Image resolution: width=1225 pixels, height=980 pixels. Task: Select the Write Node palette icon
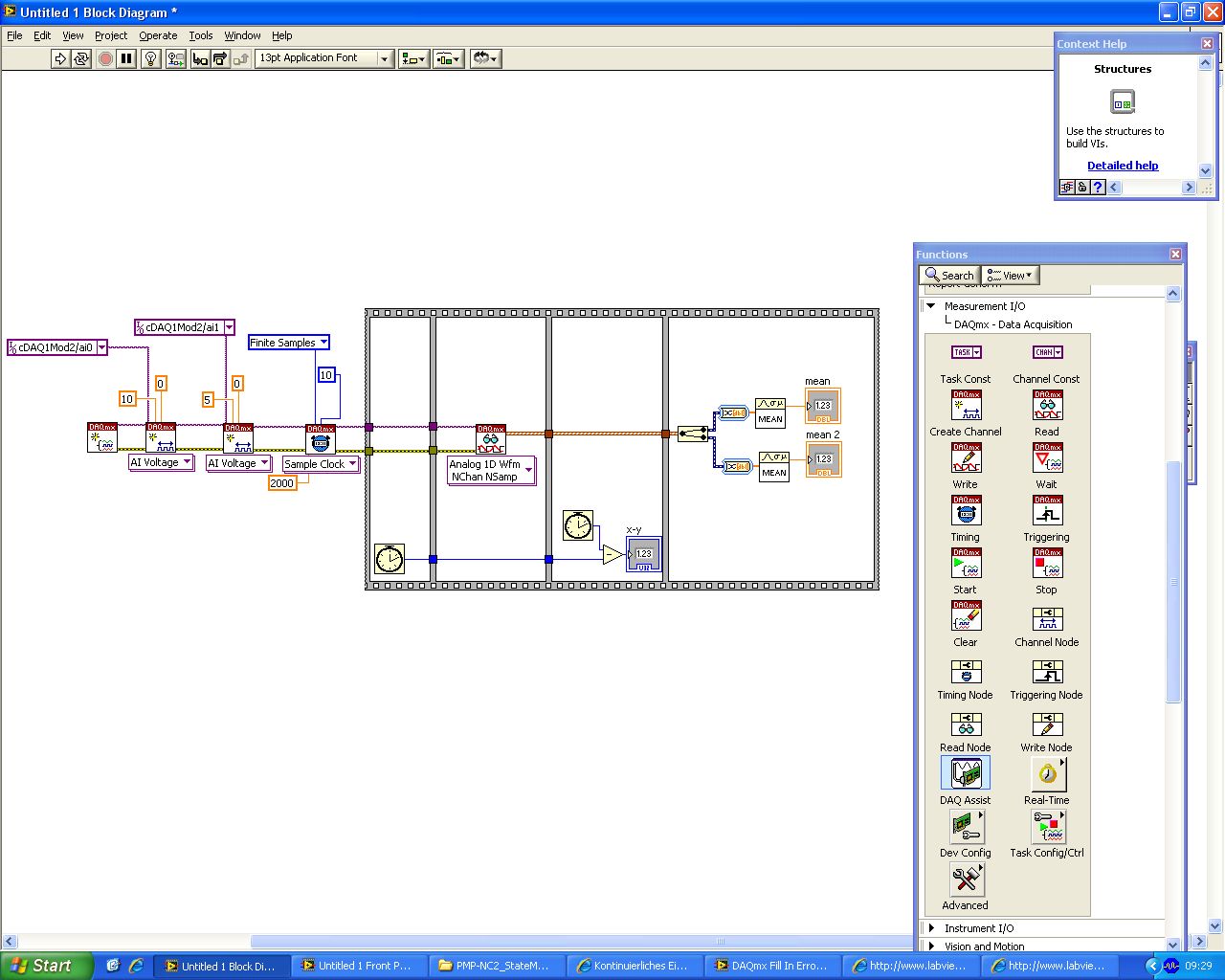(x=1048, y=724)
